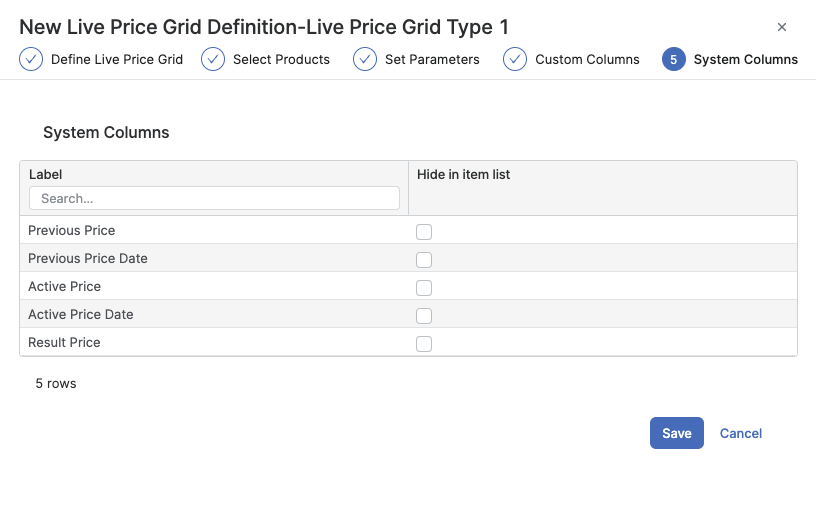Select the Result Price row label

coord(65,343)
